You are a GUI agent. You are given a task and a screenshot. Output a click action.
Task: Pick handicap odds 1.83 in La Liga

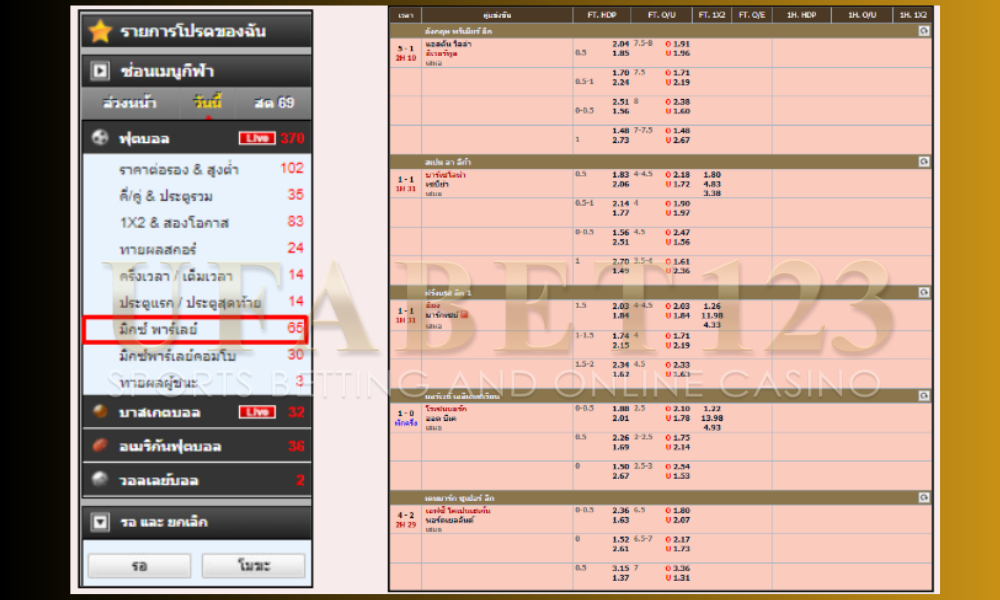click(x=621, y=175)
